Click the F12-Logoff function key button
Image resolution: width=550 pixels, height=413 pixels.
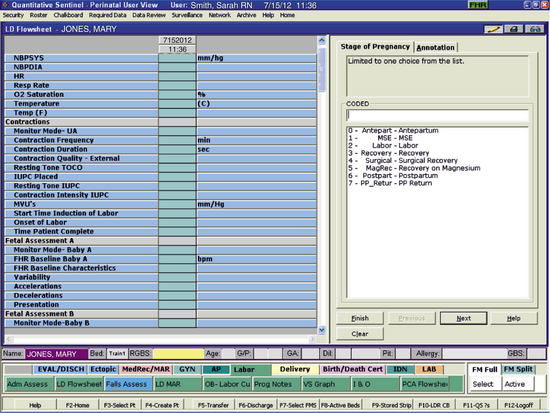pyautogui.click(x=519, y=405)
